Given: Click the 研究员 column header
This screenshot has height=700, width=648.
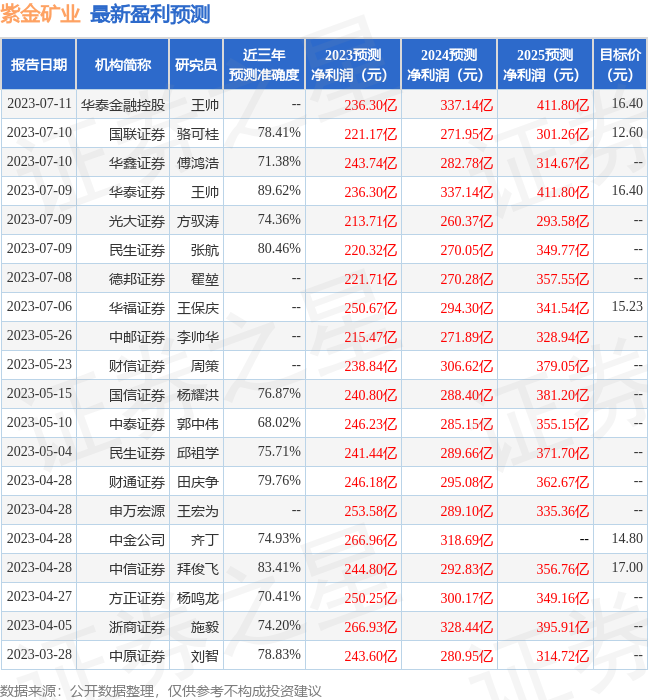Looking at the screenshot, I should (196, 64).
